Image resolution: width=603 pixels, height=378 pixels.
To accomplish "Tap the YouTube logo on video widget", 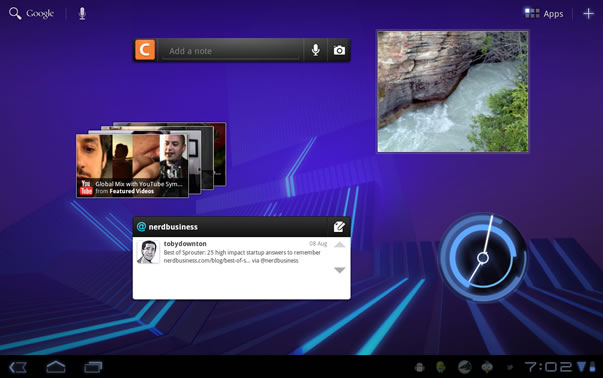I will coord(86,188).
